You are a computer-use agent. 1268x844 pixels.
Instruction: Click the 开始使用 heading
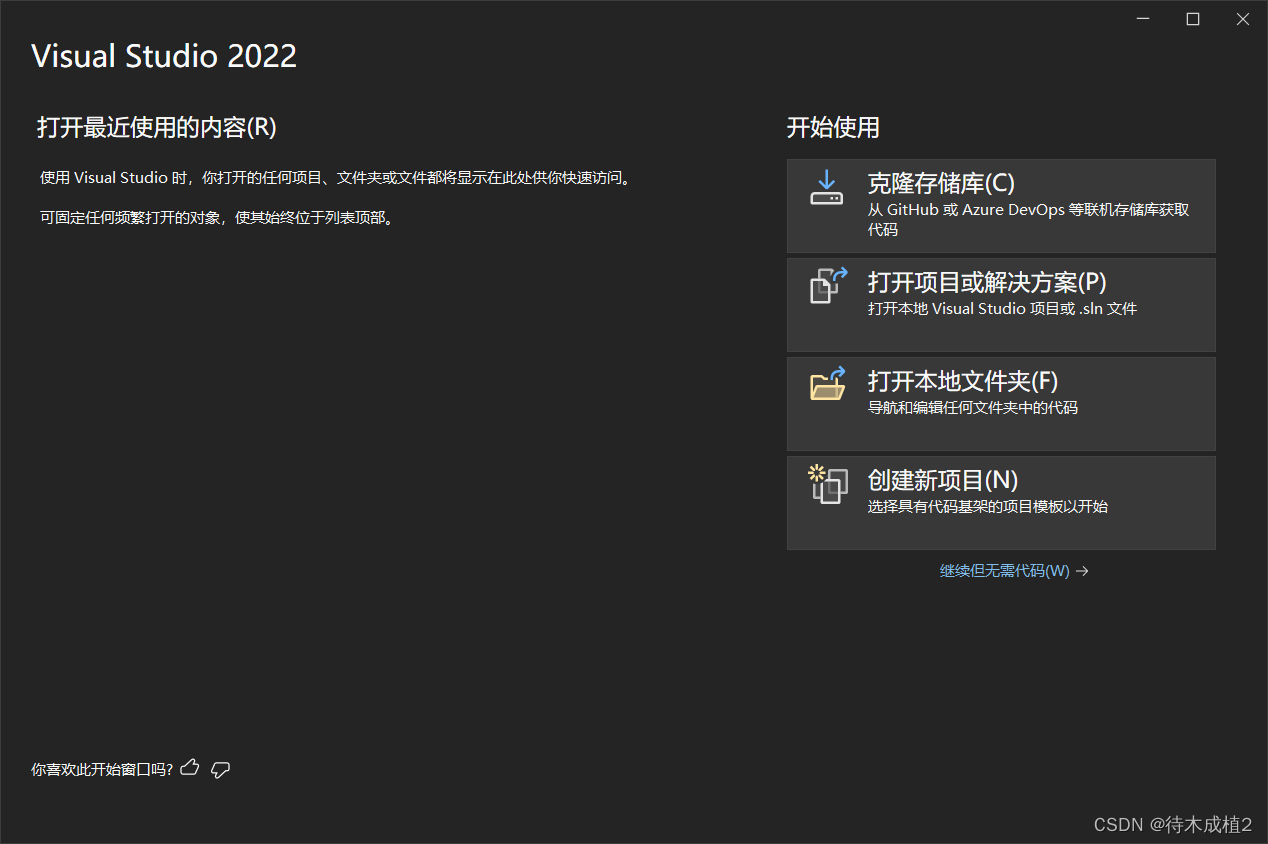point(833,128)
